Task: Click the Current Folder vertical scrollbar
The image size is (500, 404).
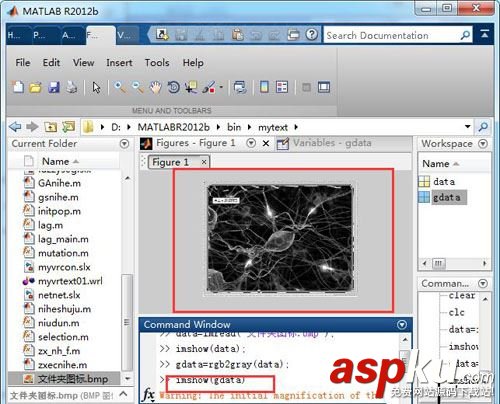Action: pyautogui.click(x=127, y=322)
